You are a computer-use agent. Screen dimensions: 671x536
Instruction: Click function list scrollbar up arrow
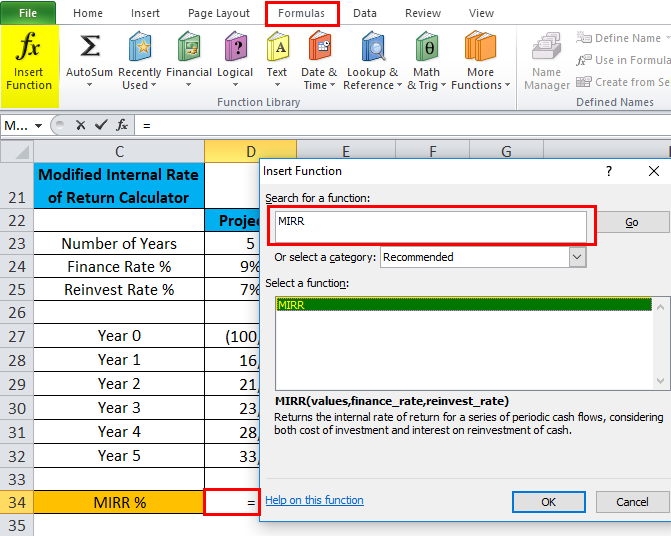tap(660, 307)
